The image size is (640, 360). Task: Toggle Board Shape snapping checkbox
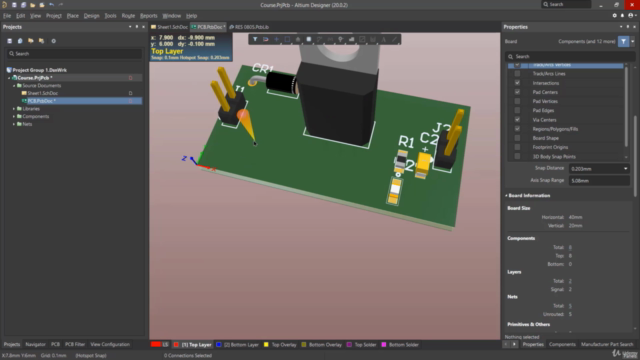pos(517,138)
